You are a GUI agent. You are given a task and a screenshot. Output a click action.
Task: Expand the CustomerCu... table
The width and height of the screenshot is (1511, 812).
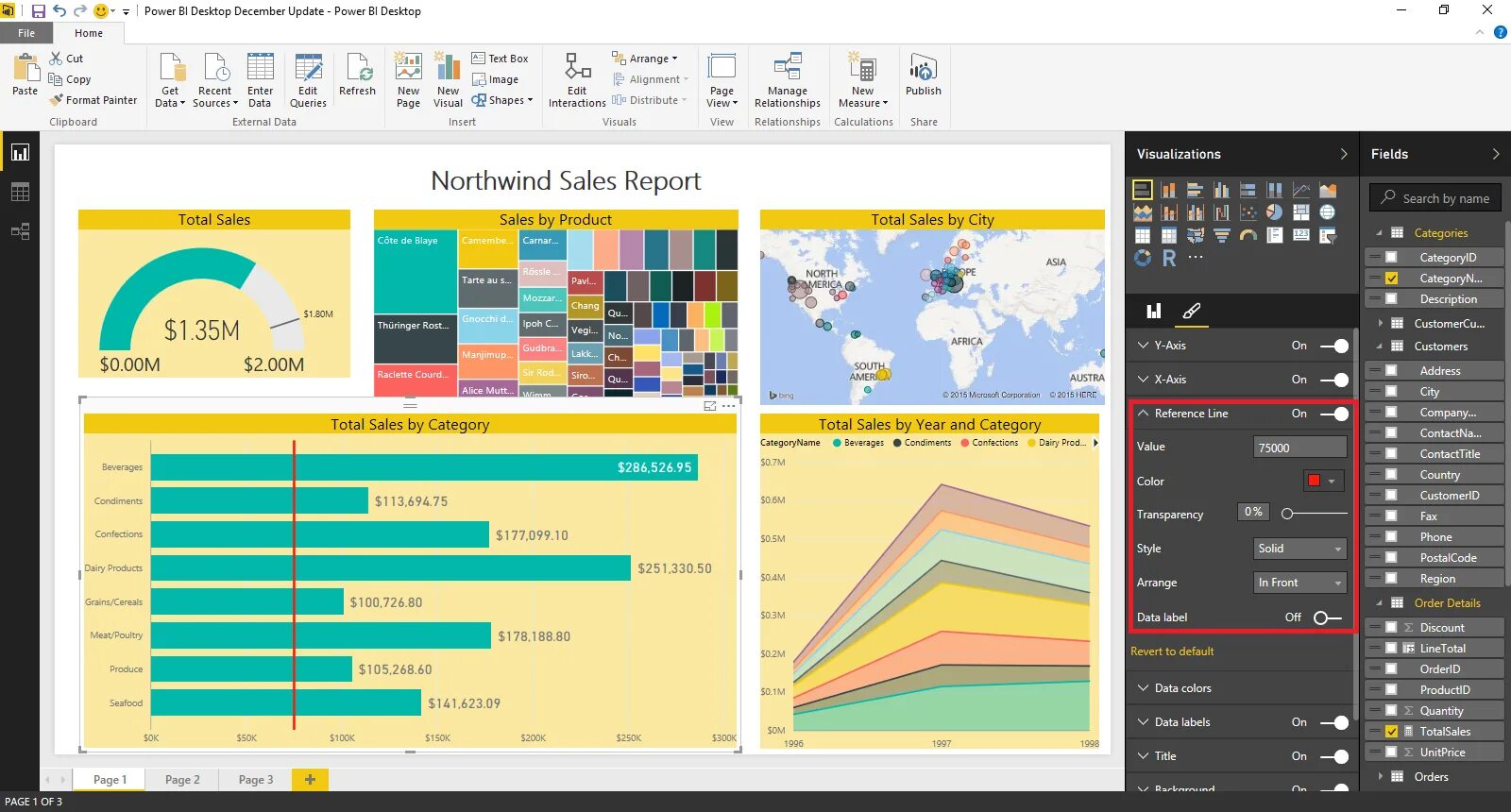tap(1379, 324)
